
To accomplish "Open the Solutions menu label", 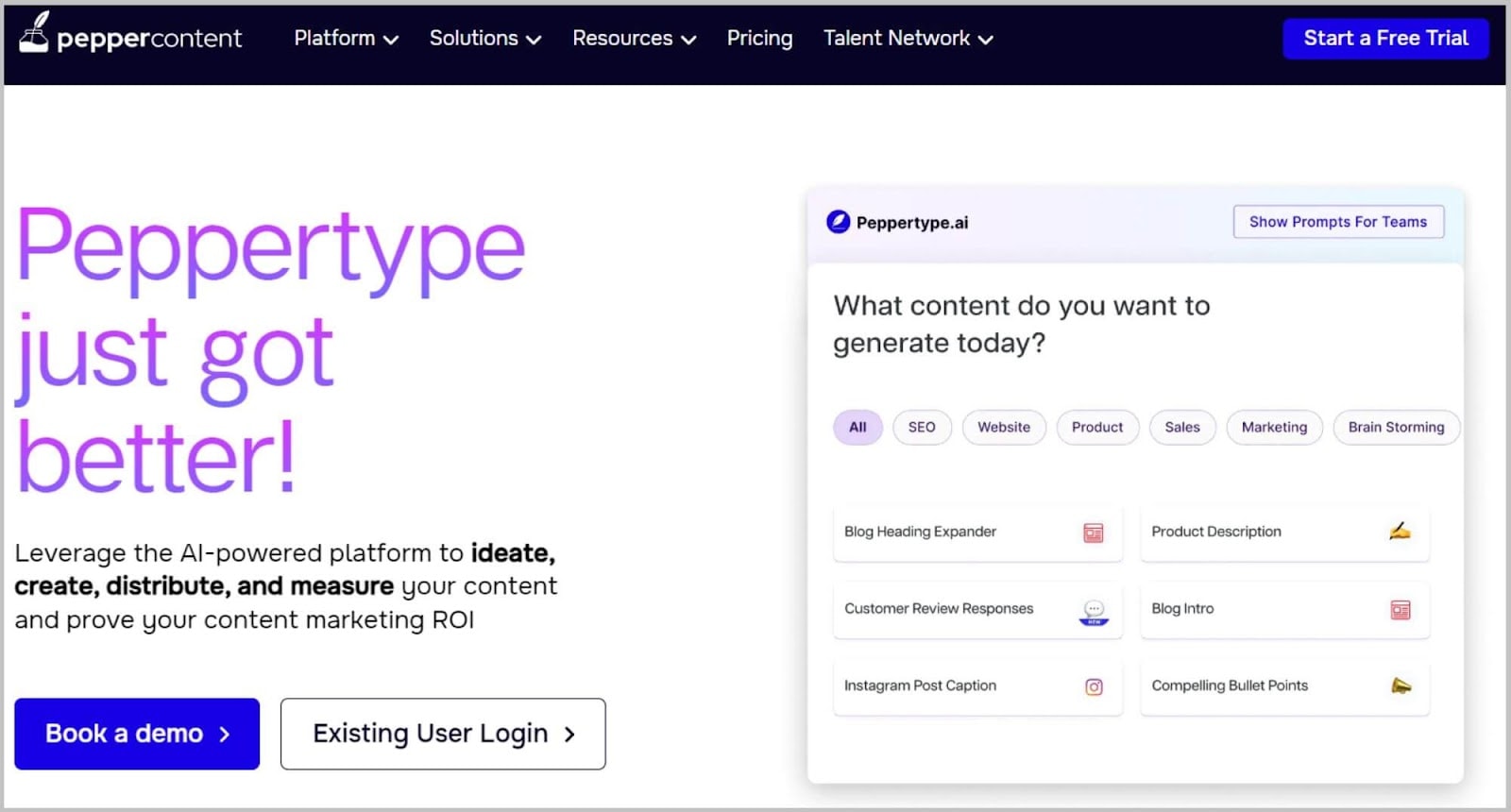I will pyautogui.click(x=473, y=38).
